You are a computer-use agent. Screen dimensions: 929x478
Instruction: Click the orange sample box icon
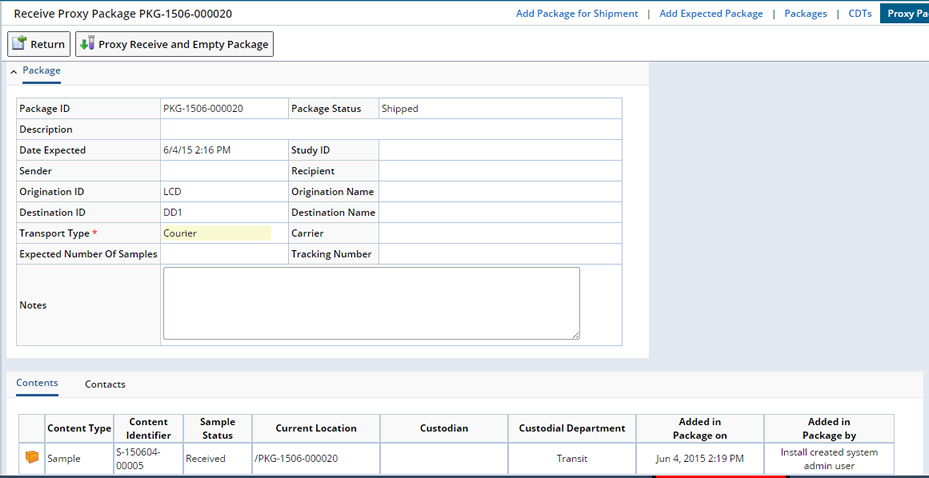[32, 457]
